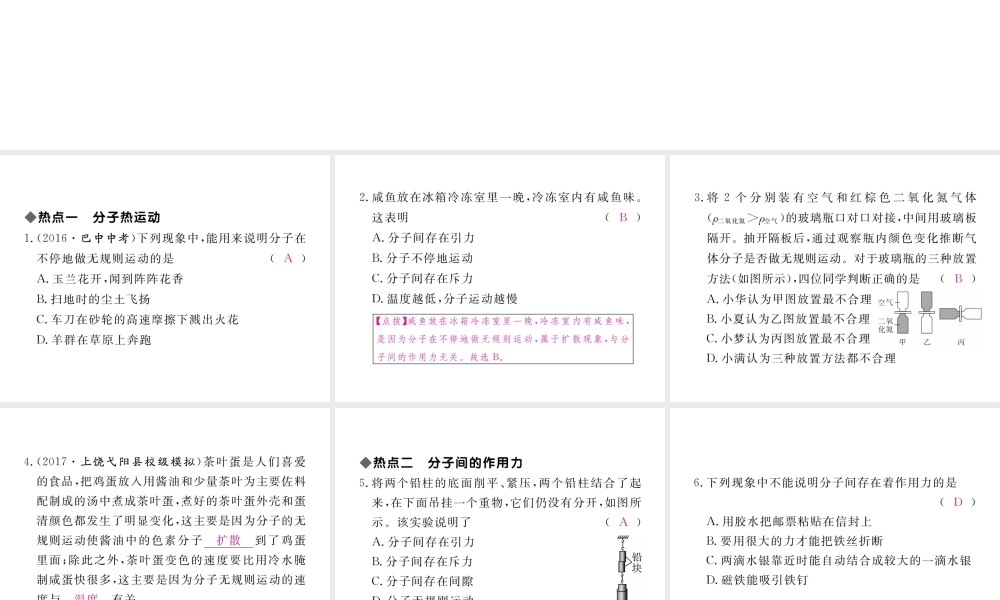Select option A. 用胶水把邮票粘贴在信封上
The image size is (1000, 600).
pos(789,522)
